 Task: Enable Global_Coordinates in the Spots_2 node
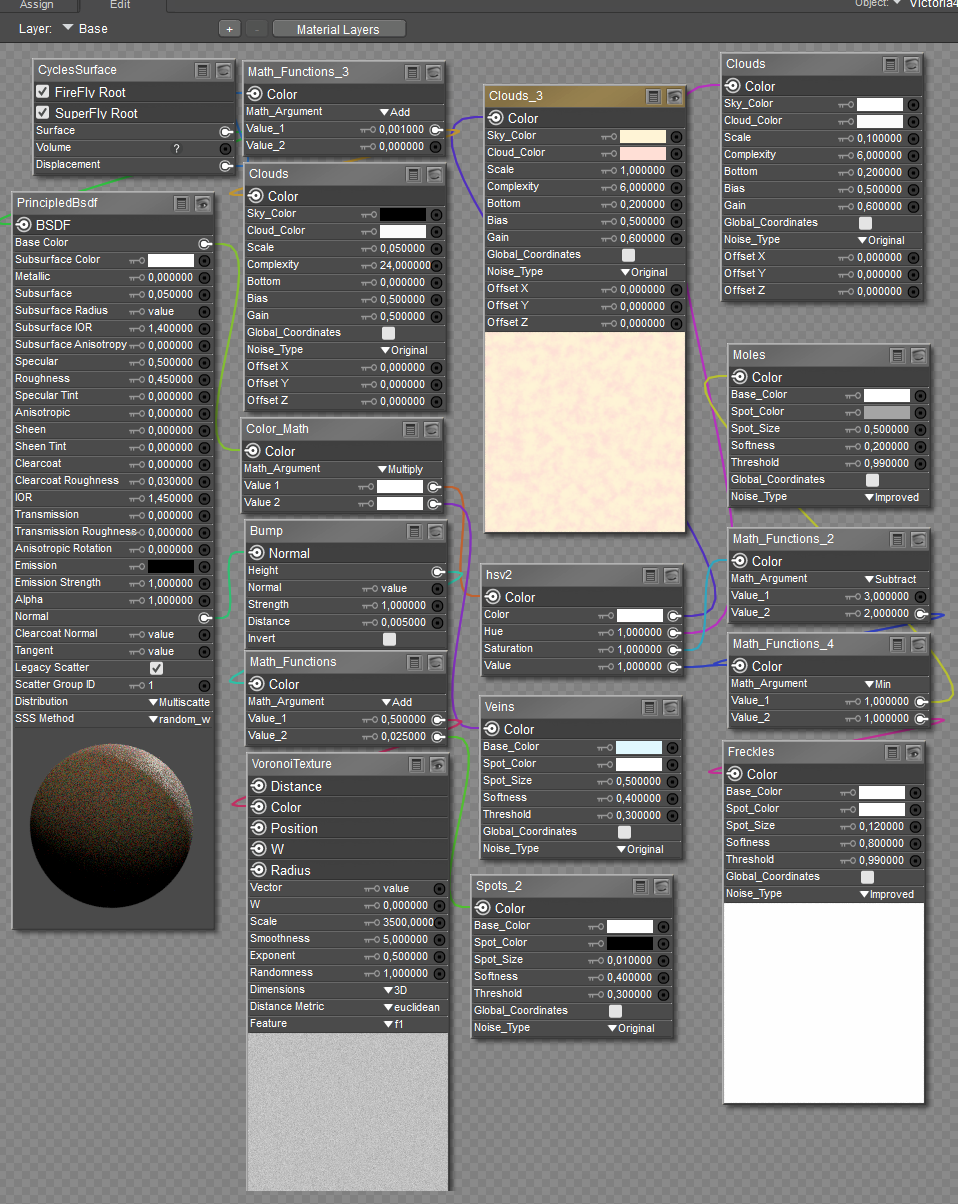click(x=615, y=1011)
